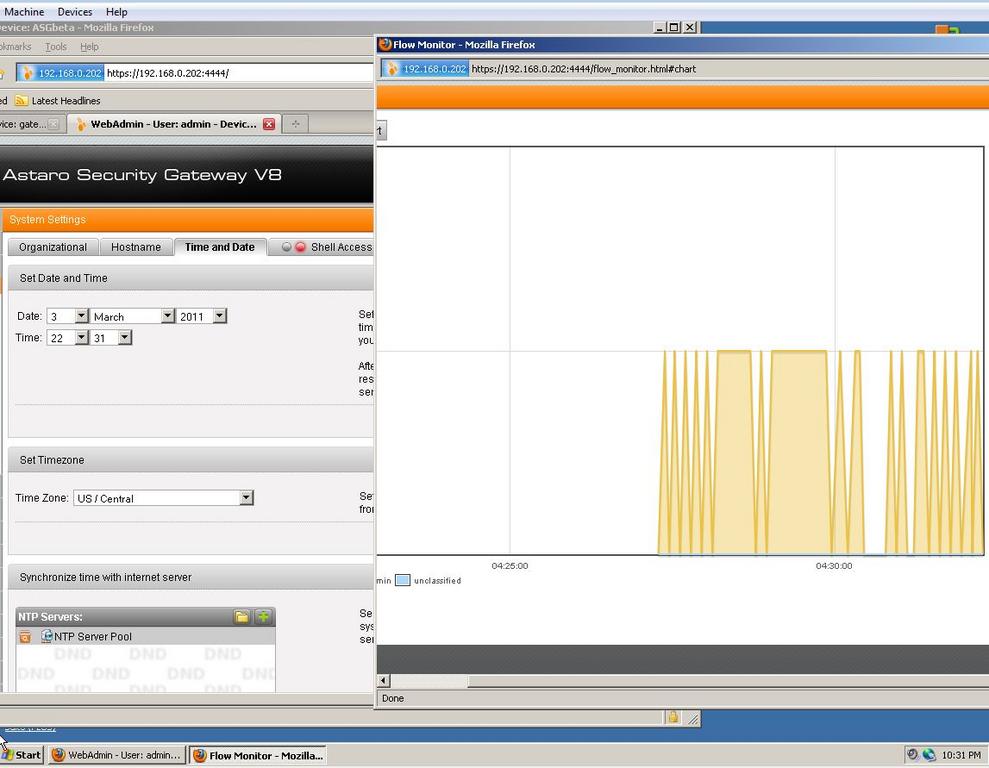Expand the Time Zone dropdown US / Central
The width and height of the screenshot is (989, 768).
(x=246, y=498)
